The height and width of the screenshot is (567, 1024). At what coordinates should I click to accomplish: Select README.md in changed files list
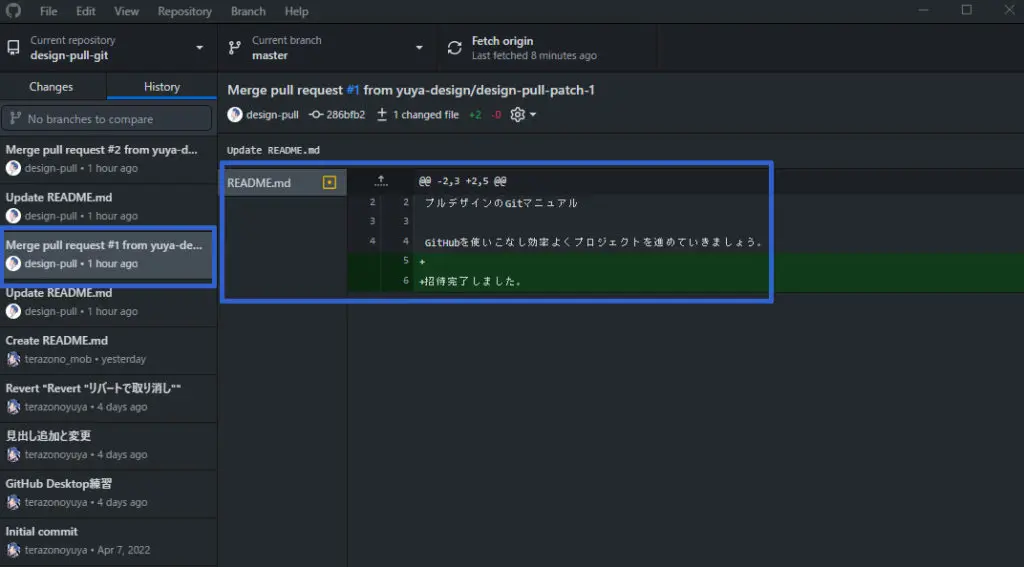click(x=260, y=183)
